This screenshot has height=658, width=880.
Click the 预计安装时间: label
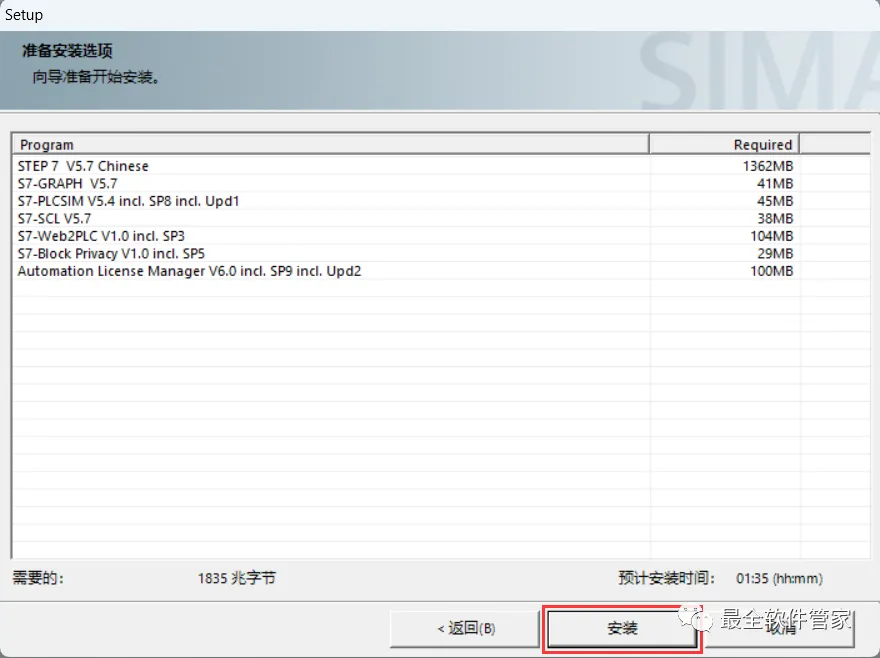[667, 578]
